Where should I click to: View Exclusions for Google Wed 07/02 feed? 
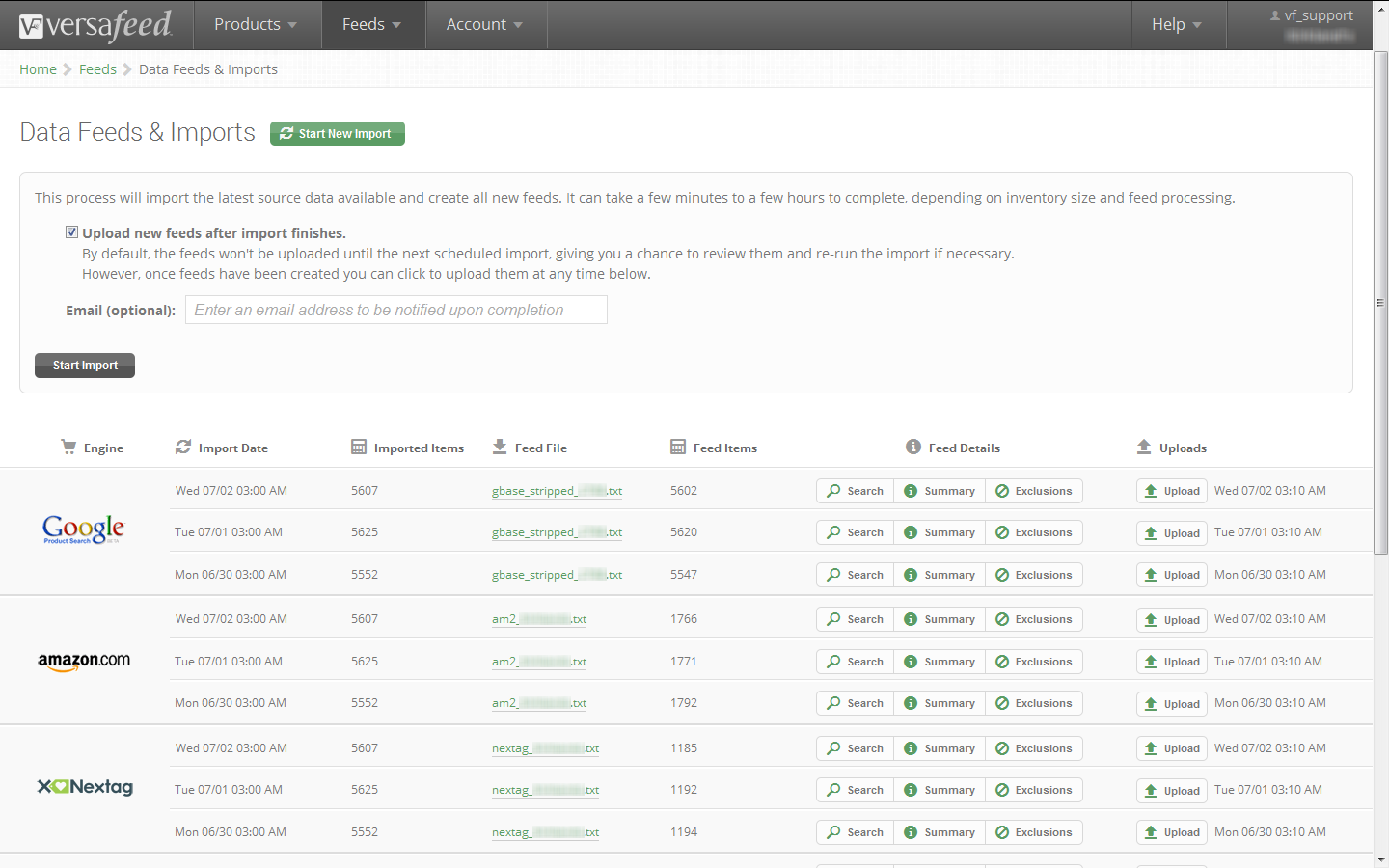(1034, 491)
